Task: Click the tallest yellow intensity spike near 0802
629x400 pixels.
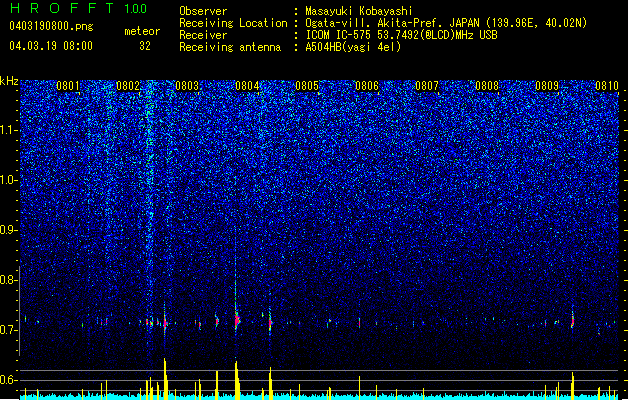Action: point(165,379)
